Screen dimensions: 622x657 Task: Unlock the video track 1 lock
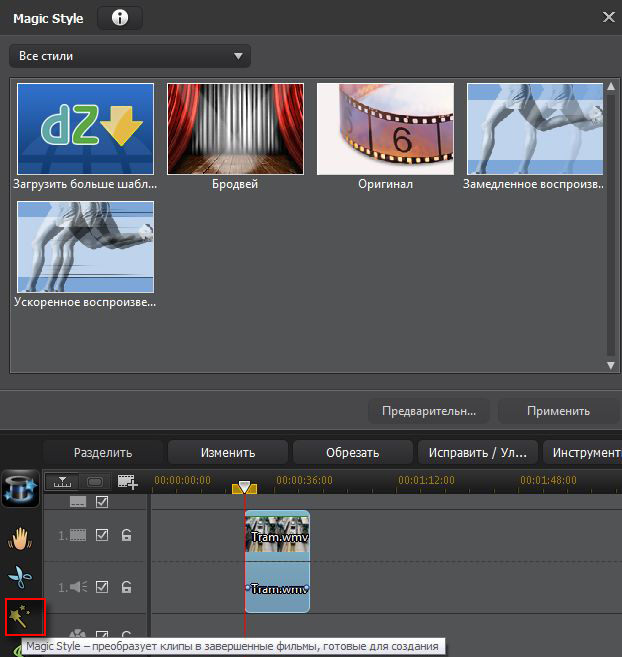pyautogui.click(x=127, y=535)
